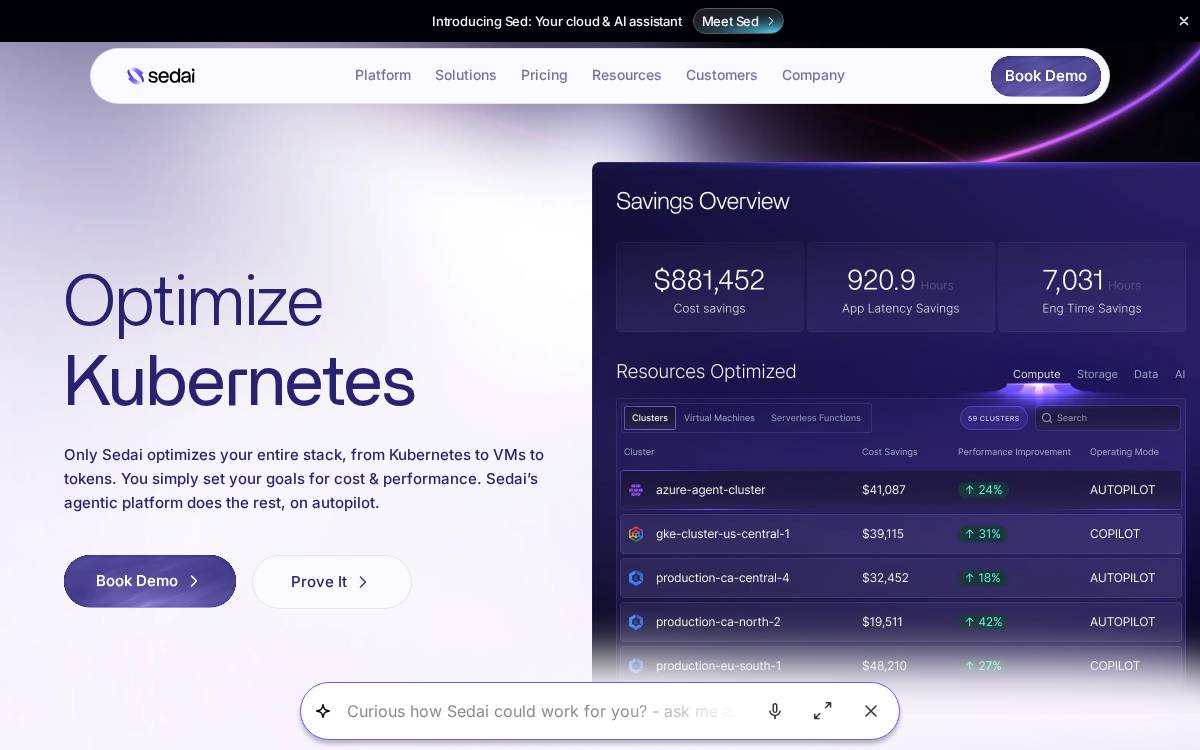
Task: Click the gke-cluster-us-central-1 icon
Action: 636,534
